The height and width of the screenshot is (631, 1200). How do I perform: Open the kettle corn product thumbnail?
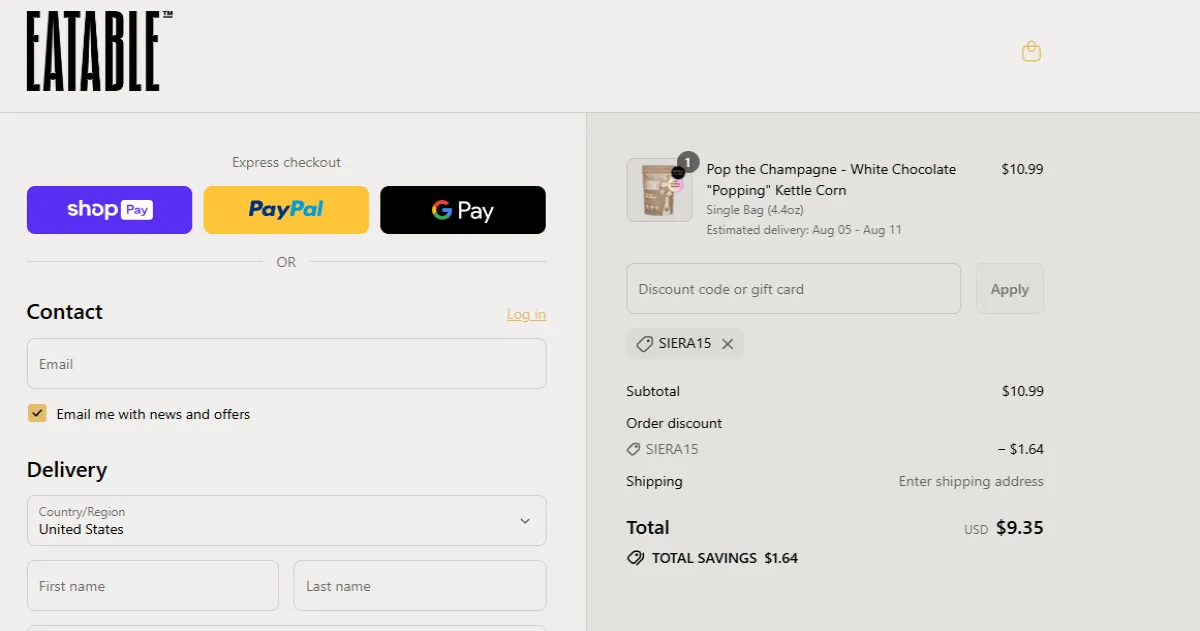[659, 190]
